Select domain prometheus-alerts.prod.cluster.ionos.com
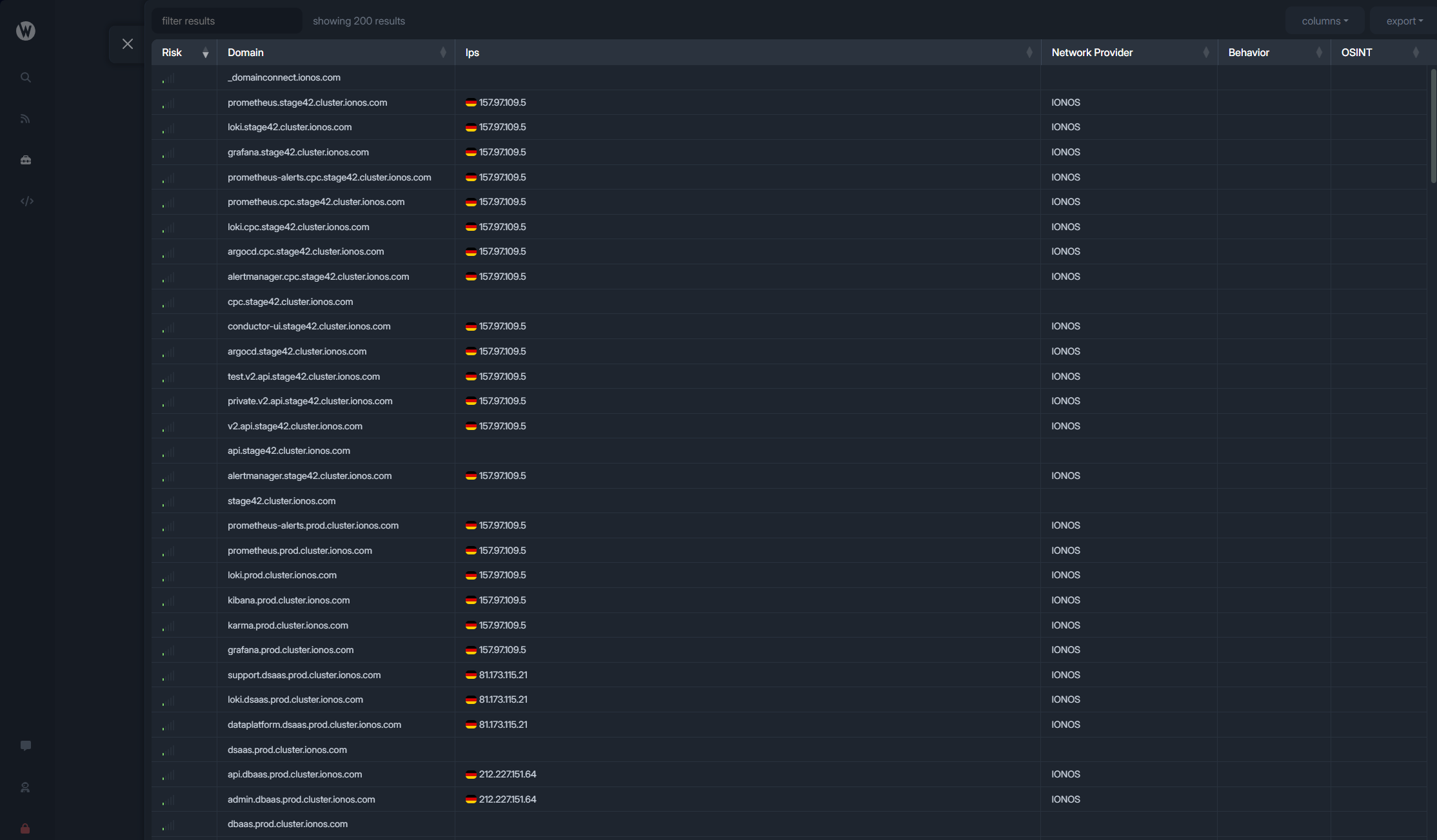The image size is (1437, 840). 313,525
